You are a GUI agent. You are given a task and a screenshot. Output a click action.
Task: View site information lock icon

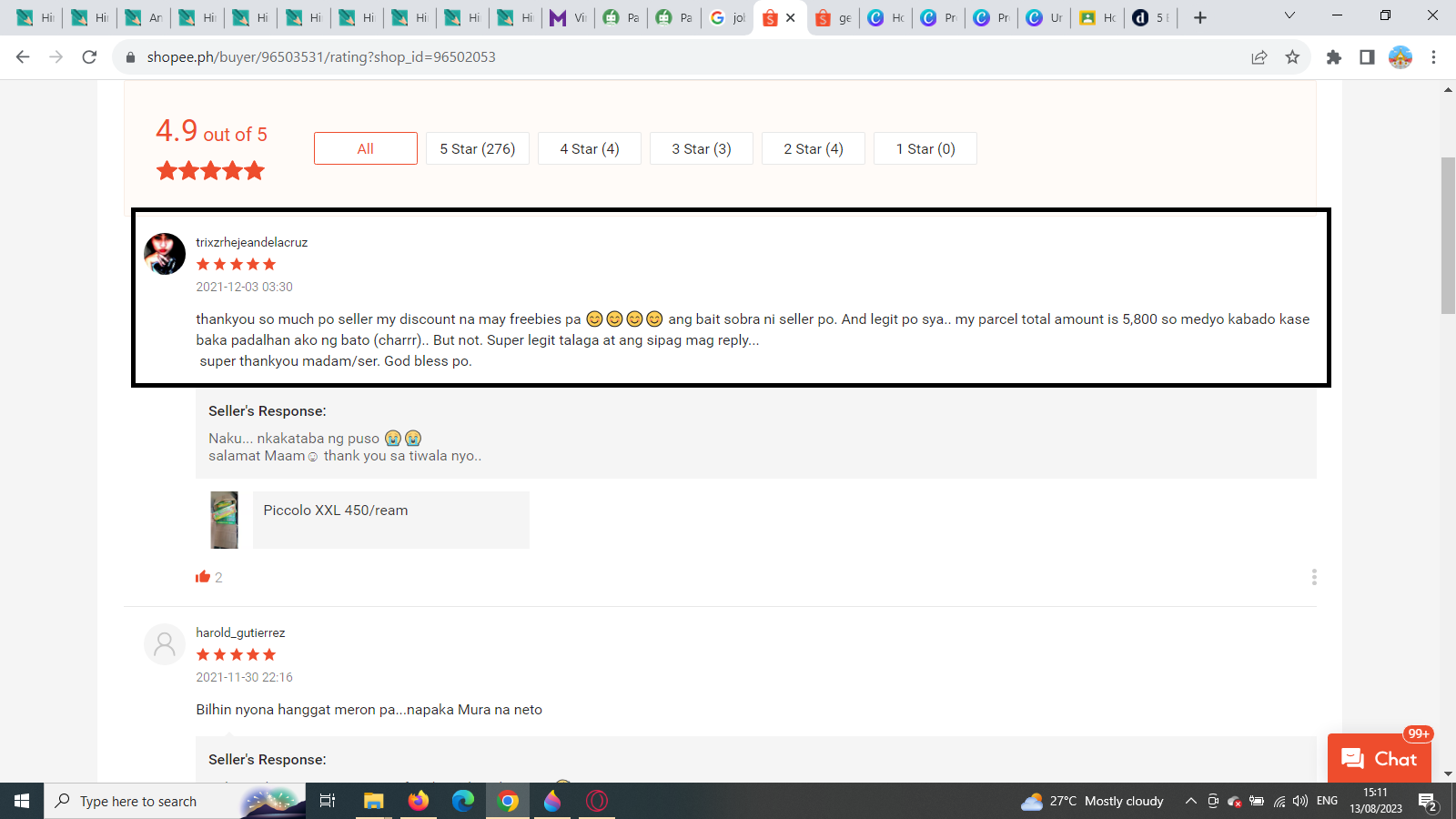pos(130,56)
